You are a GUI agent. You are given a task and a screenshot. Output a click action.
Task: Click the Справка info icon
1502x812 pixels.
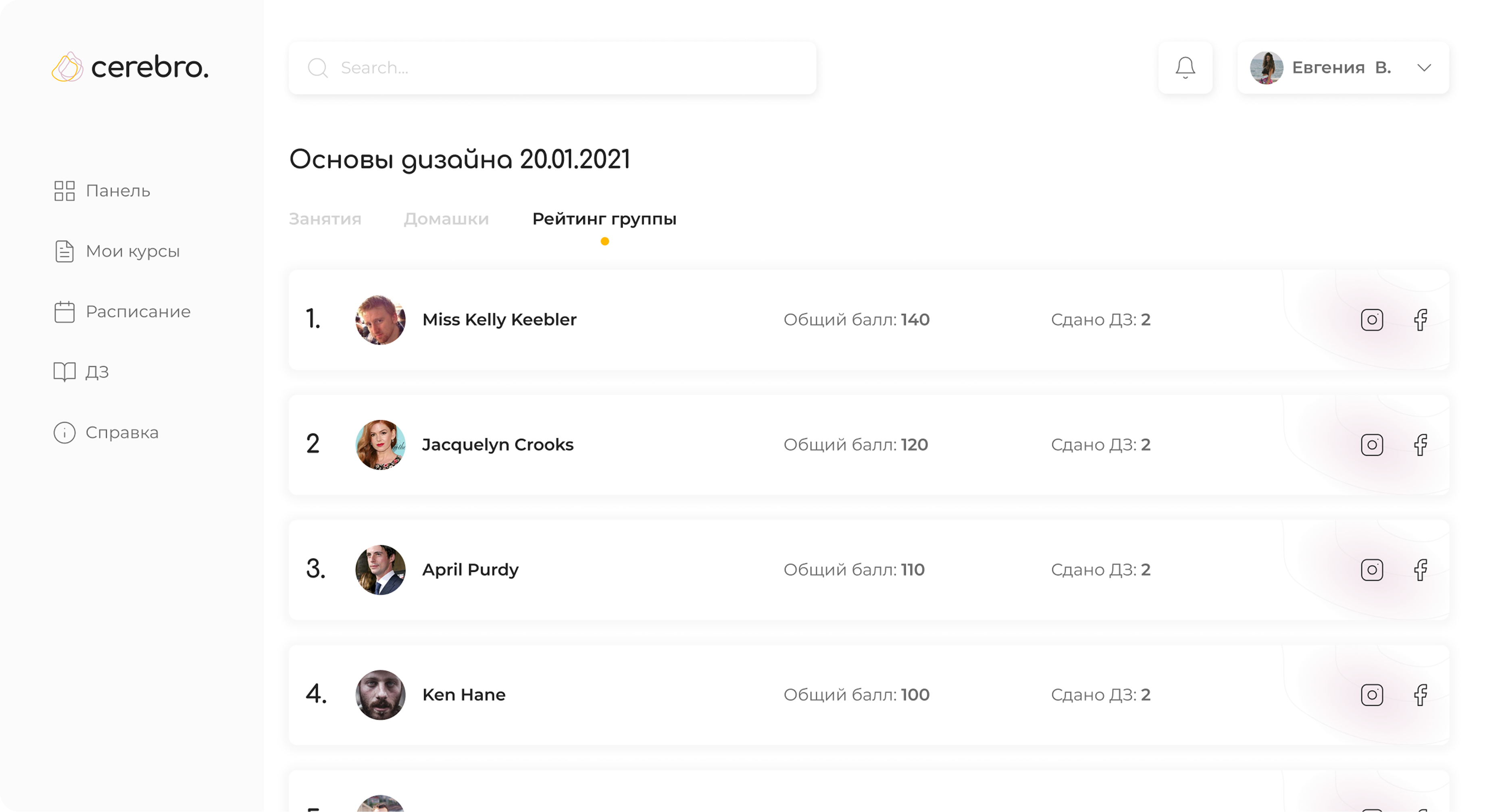point(64,432)
